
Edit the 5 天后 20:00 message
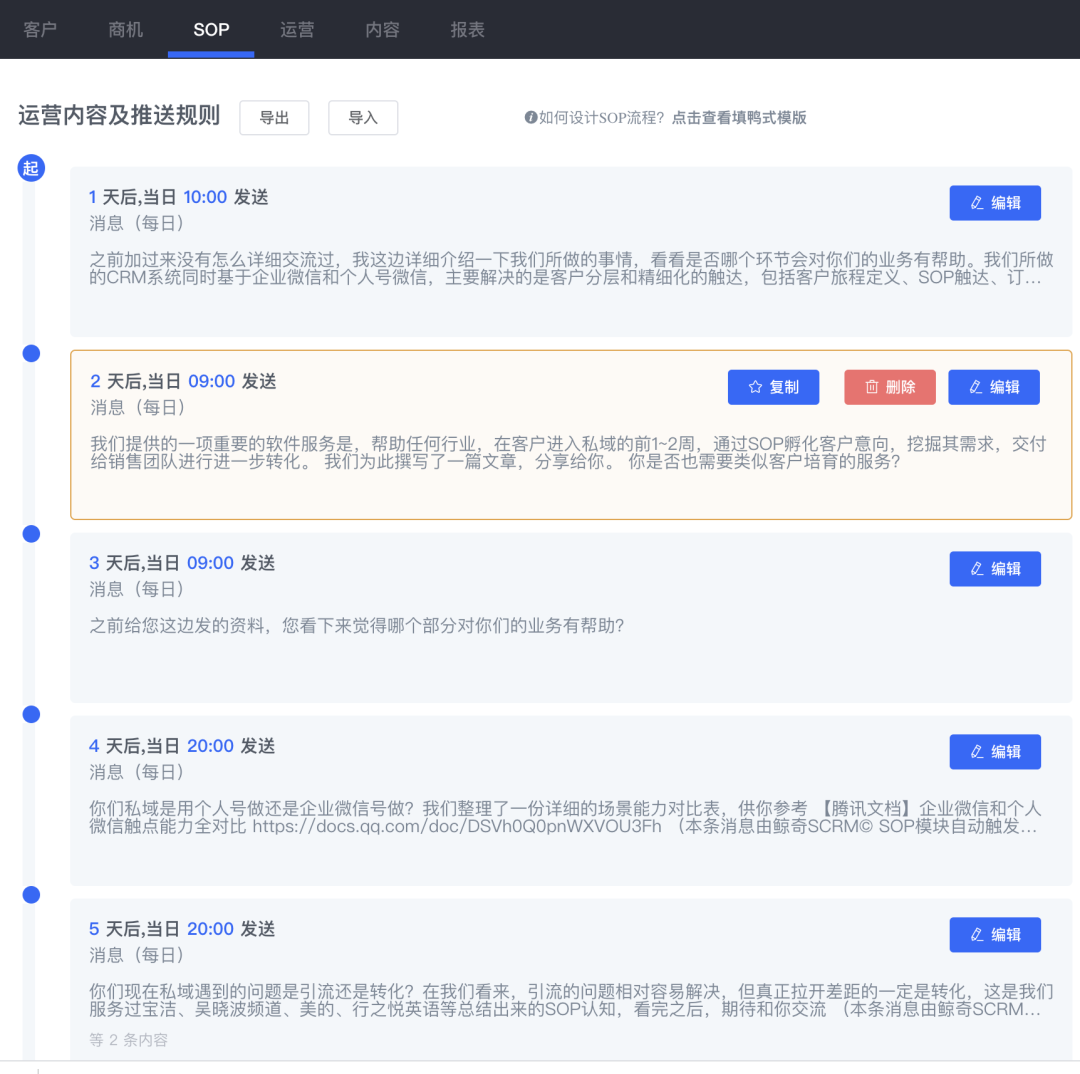pos(995,935)
